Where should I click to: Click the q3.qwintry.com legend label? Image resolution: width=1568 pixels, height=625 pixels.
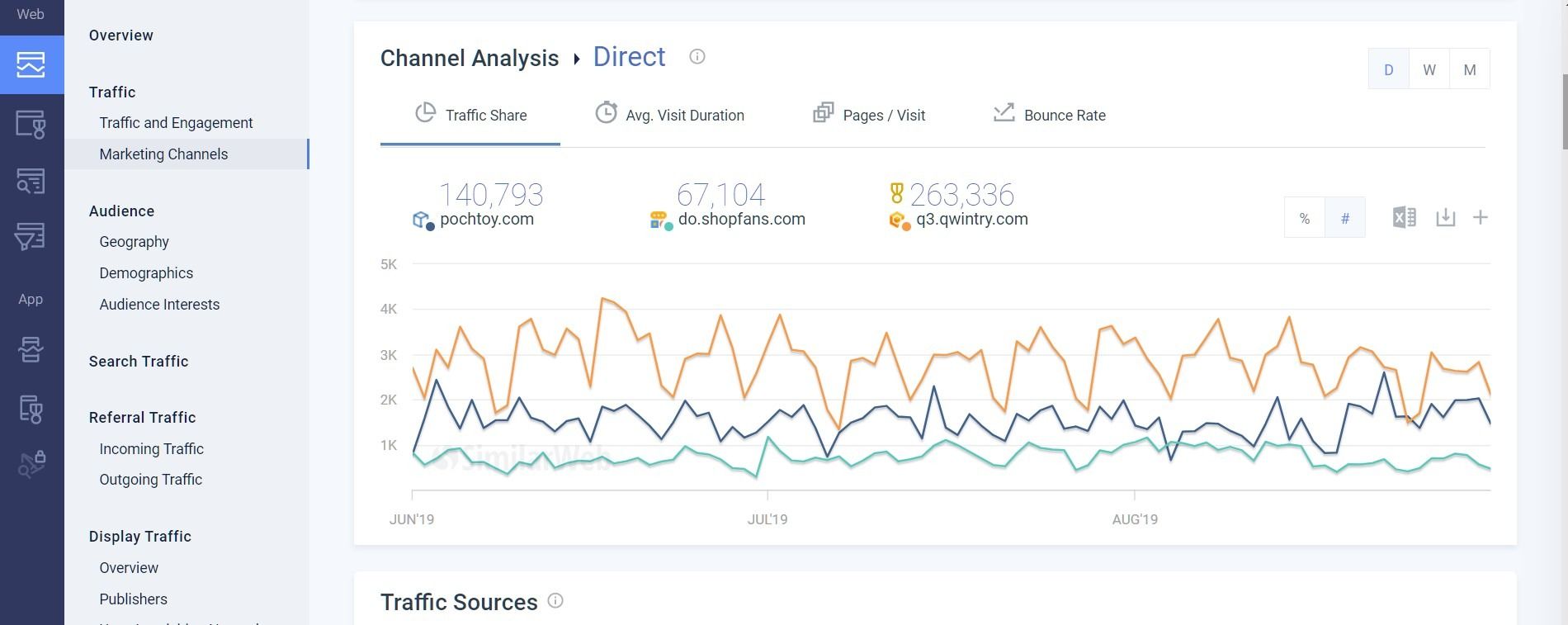click(x=972, y=219)
